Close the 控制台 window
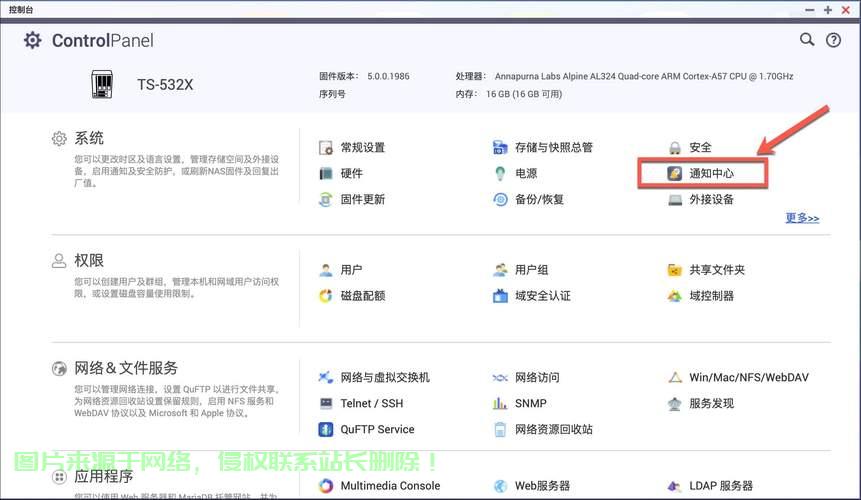Screen dimensions: 861x500 coord(845,10)
